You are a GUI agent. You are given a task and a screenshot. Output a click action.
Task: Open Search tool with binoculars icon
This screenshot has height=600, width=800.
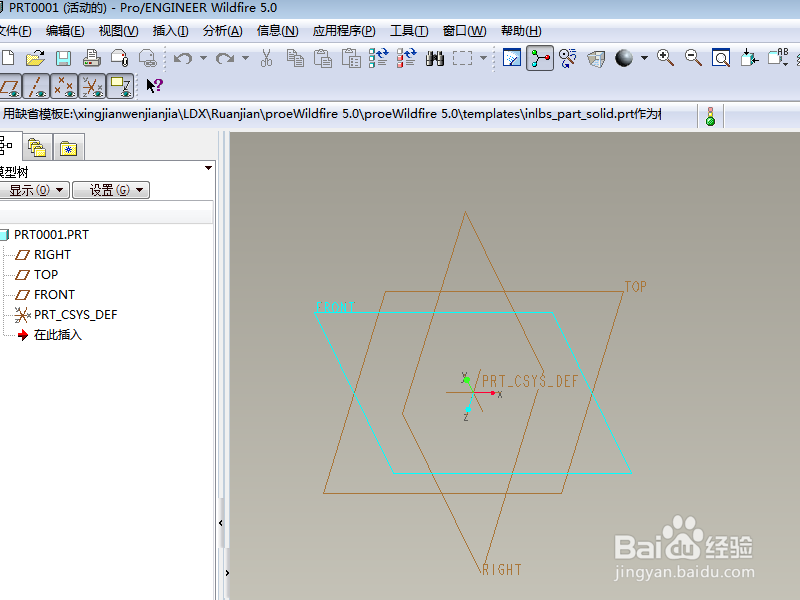click(435, 58)
